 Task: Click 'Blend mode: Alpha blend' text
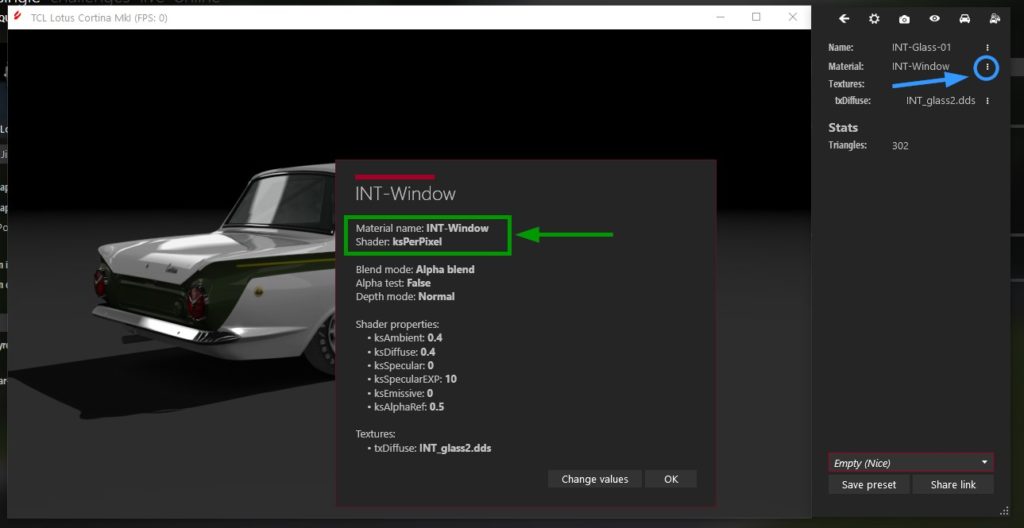pos(415,269)
